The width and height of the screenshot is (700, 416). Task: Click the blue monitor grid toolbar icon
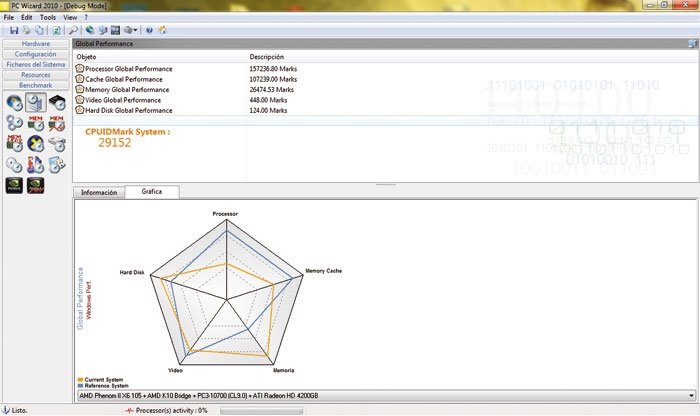[115, 30]
